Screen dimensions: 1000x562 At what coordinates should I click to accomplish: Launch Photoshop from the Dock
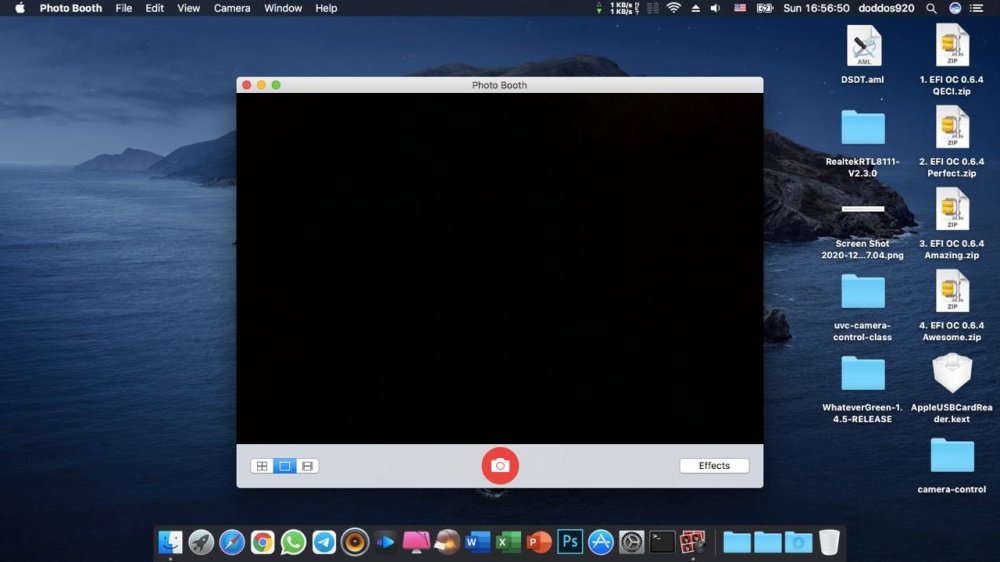point(570,542)
